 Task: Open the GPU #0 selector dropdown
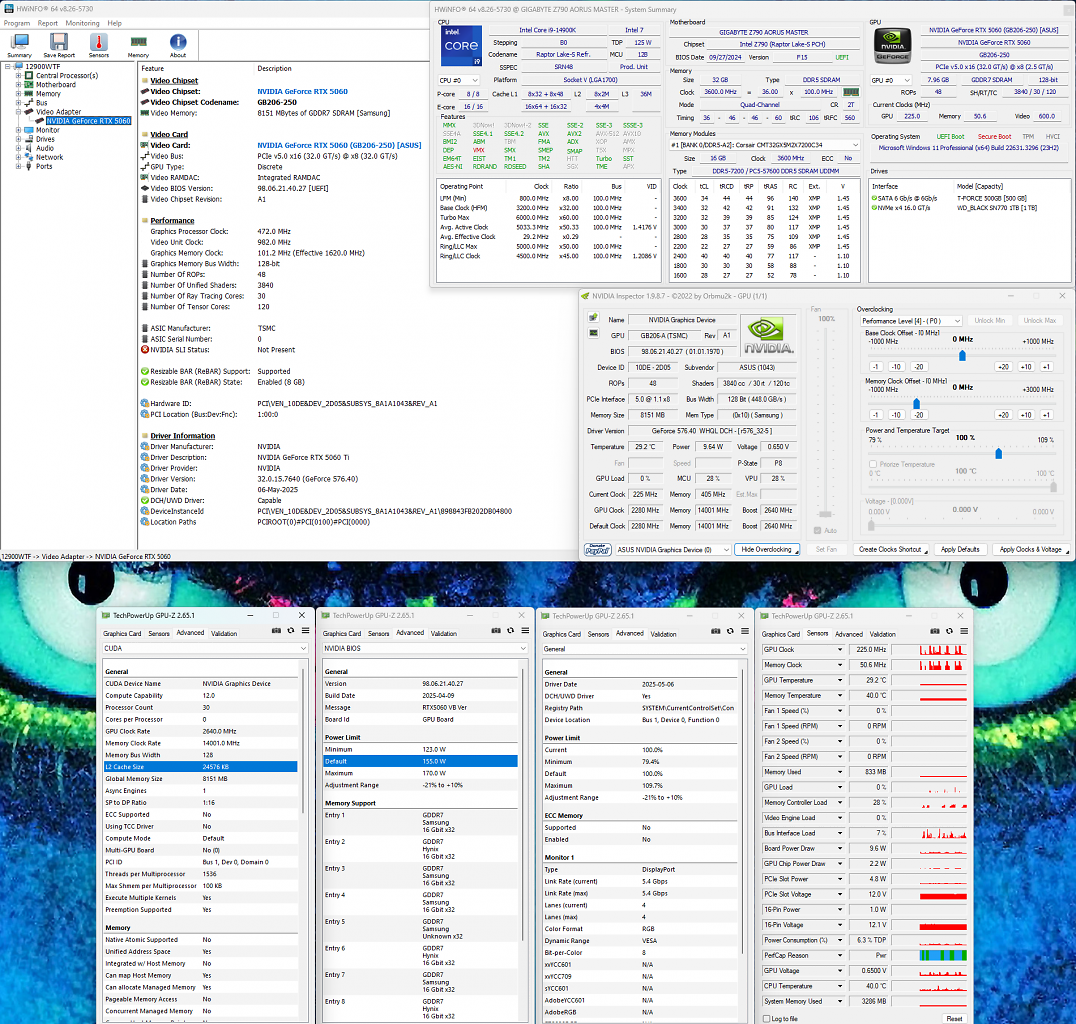click(x=891, y=80)
